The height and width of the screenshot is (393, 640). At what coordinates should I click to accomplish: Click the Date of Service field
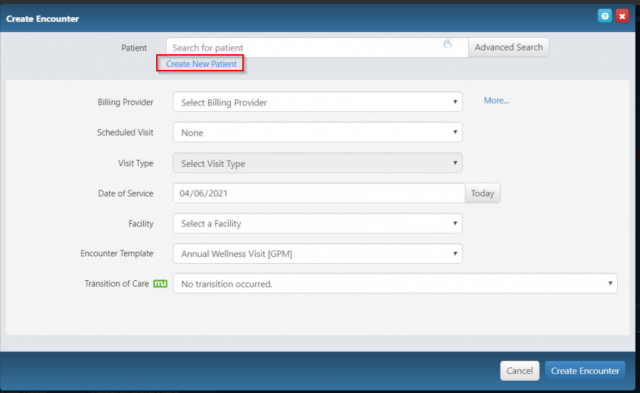[x=319, y=193]
